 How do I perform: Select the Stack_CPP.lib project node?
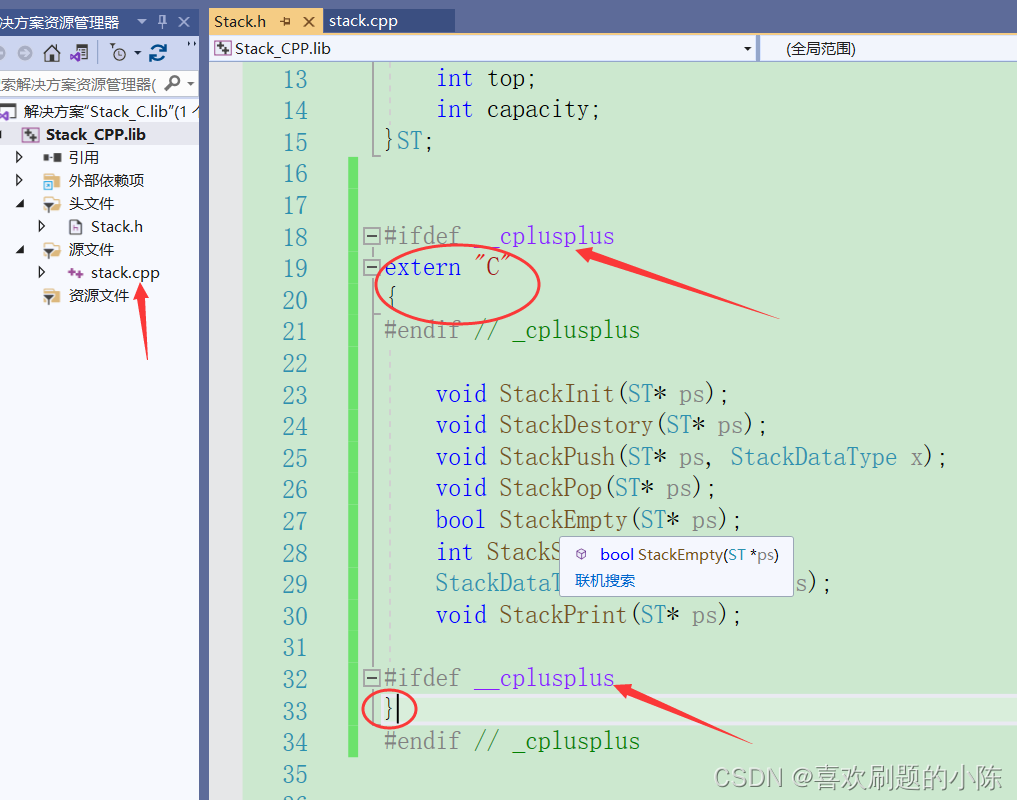coord(95,134)
